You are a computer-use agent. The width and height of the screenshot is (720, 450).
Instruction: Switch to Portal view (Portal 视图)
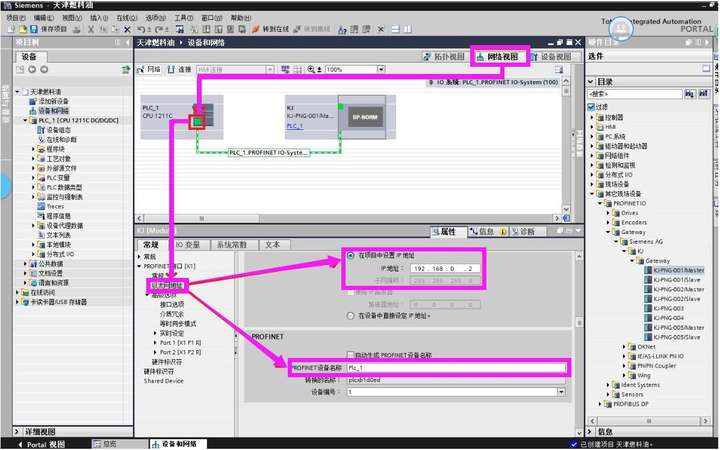pyautogui.click(x=41, y=444)
